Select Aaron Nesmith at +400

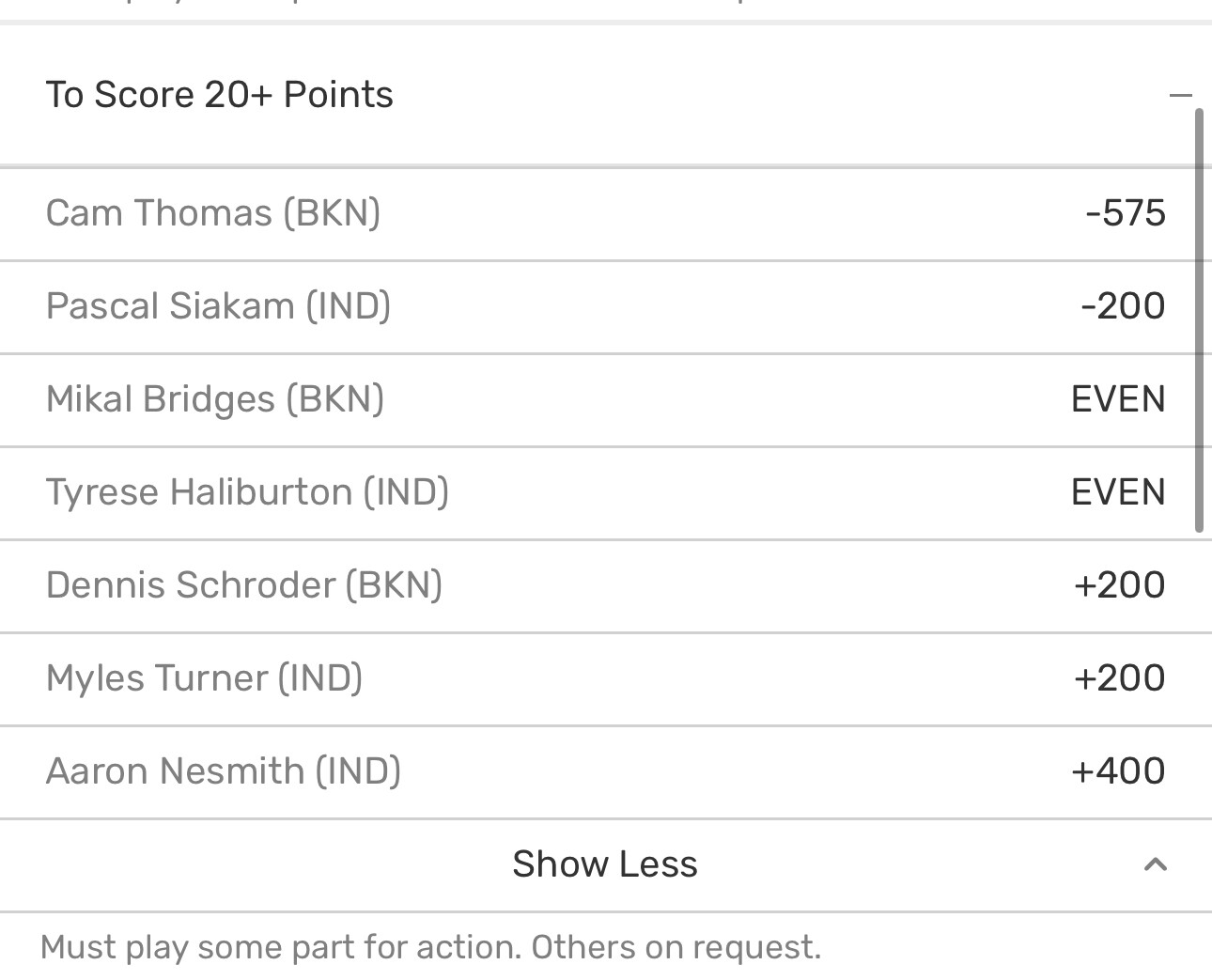pos(1118,771)
